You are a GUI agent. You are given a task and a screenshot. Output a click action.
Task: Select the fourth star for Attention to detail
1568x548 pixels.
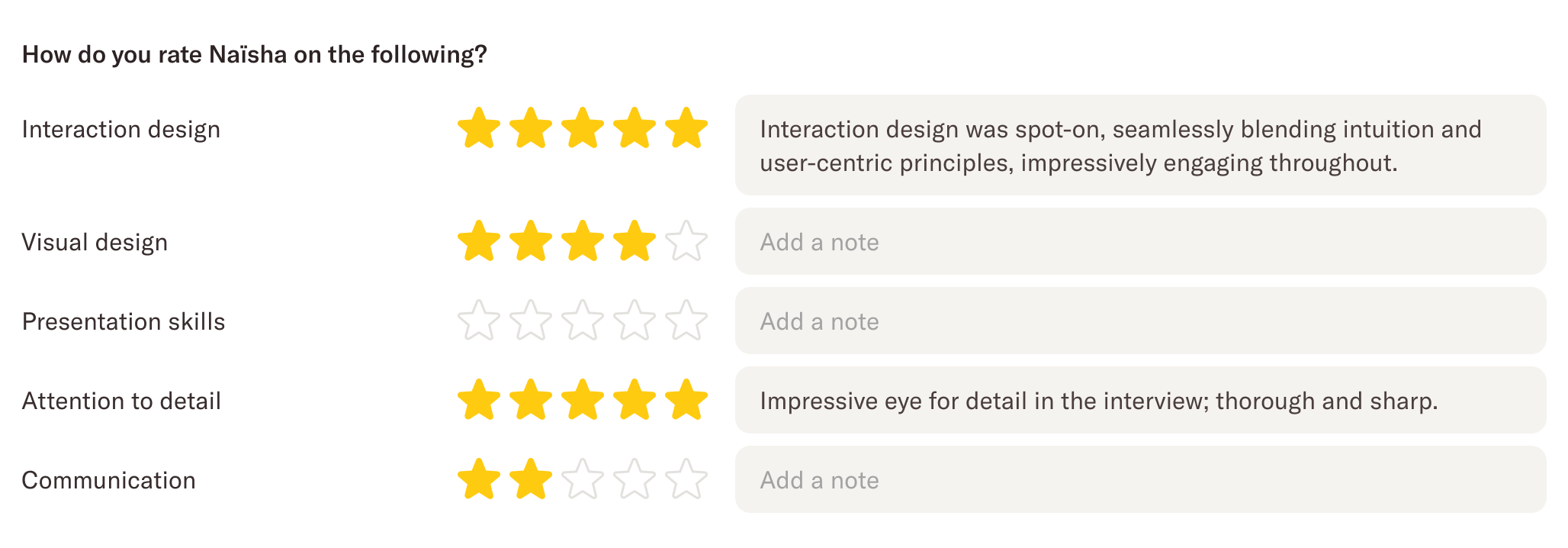click(x=633, y=401)
